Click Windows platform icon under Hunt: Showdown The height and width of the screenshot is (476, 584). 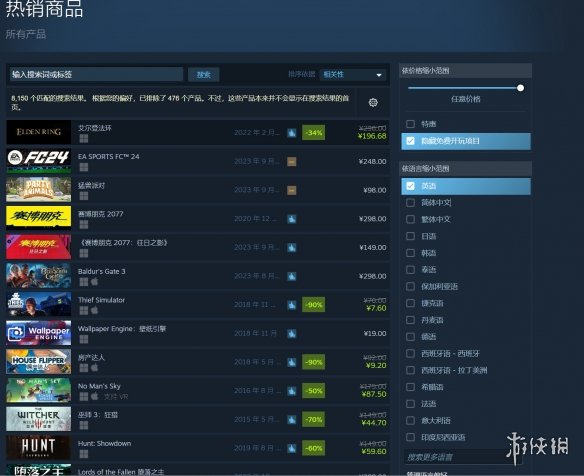(x=84, y=454)
